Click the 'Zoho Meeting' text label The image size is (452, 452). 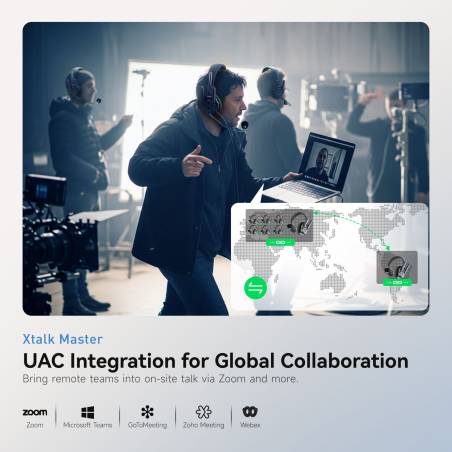coord(204,425)
